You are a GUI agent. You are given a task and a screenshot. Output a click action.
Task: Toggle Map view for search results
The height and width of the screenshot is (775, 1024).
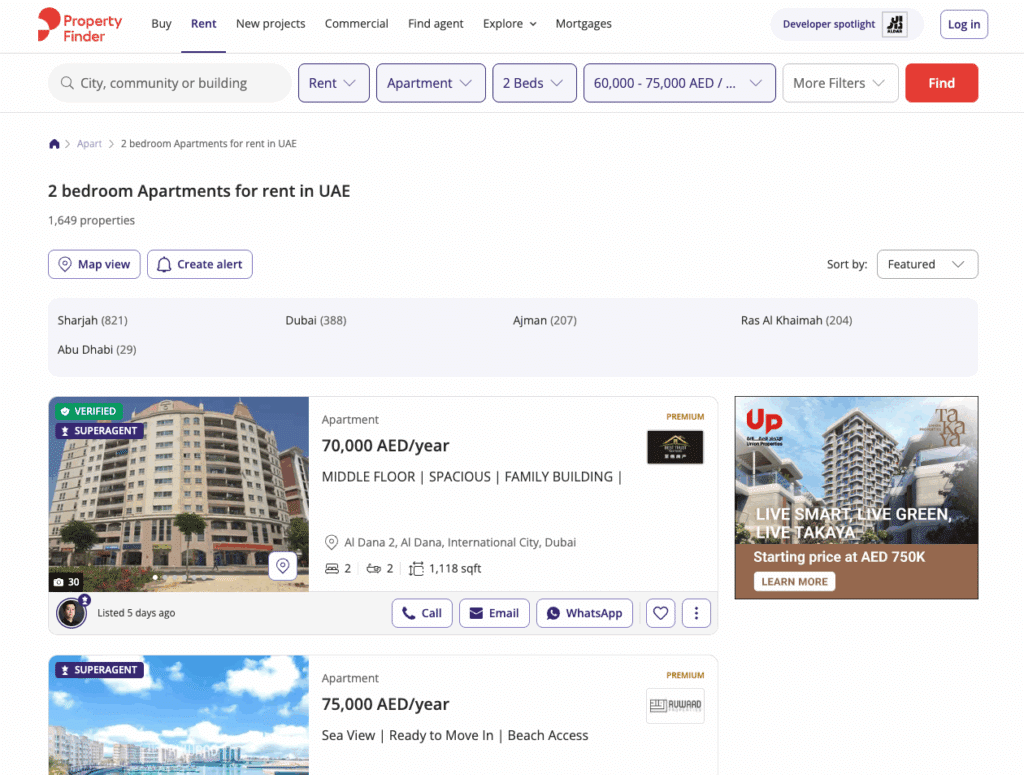[93, 264]
